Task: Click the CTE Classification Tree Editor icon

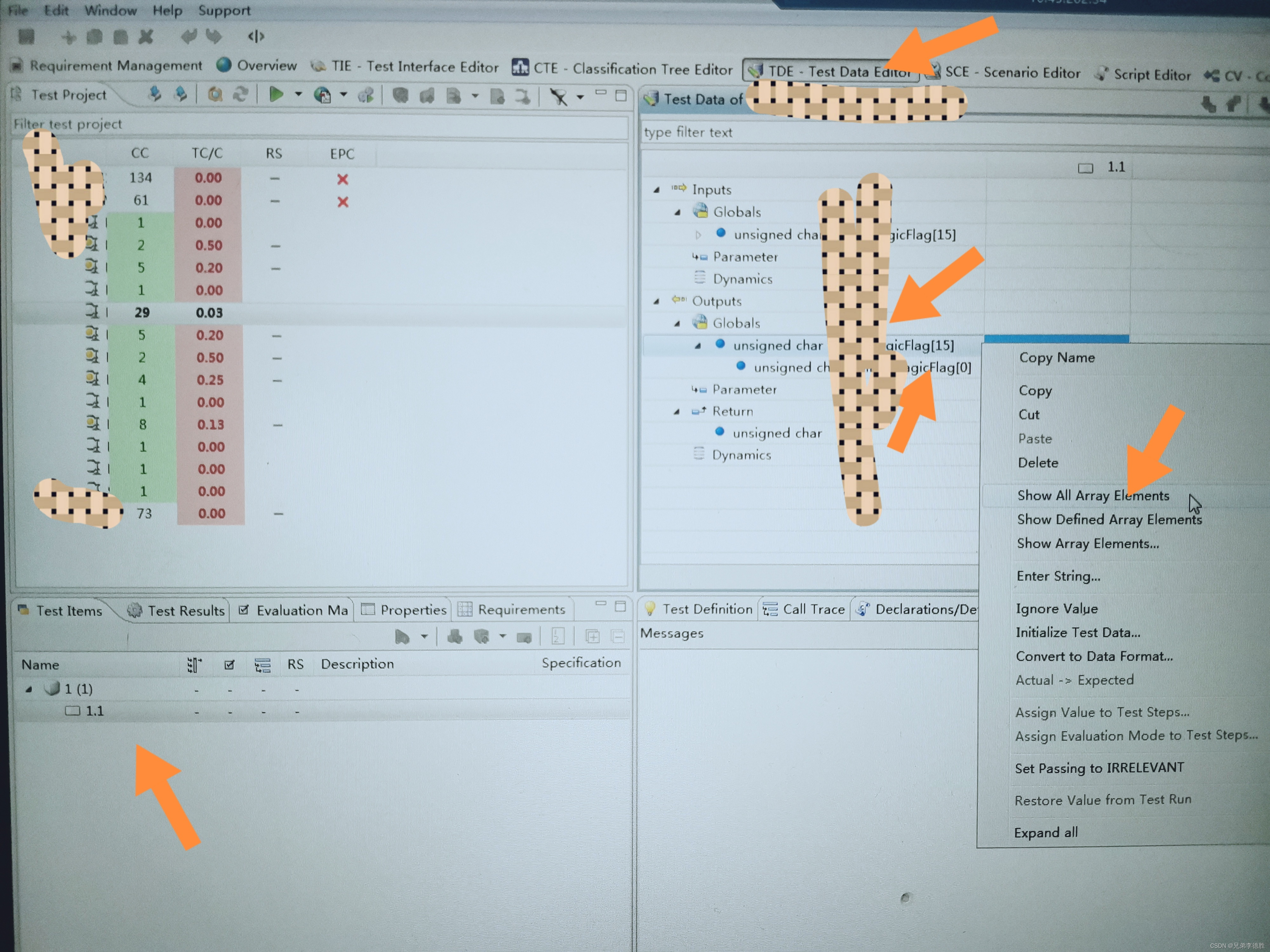Action: pyautogui.click(x=520, y=68)
